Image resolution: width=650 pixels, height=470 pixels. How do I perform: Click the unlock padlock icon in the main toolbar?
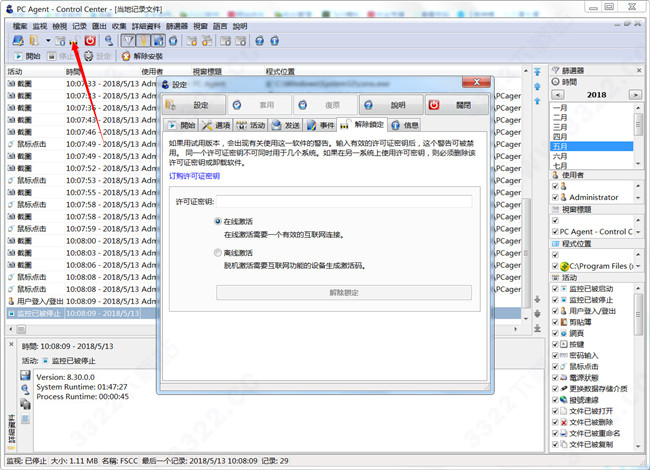point(75,41)
